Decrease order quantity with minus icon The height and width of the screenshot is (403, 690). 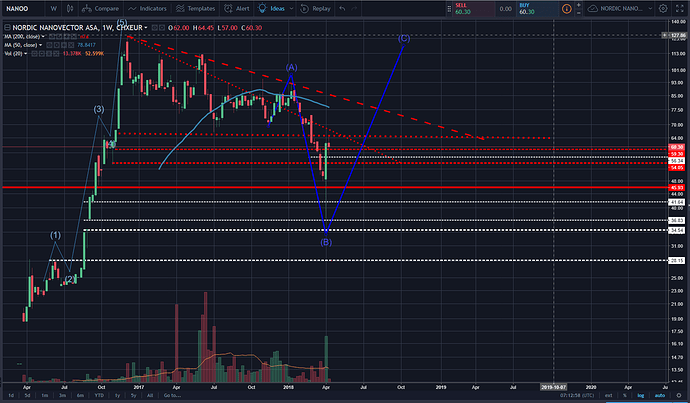[x=578, y=12]
